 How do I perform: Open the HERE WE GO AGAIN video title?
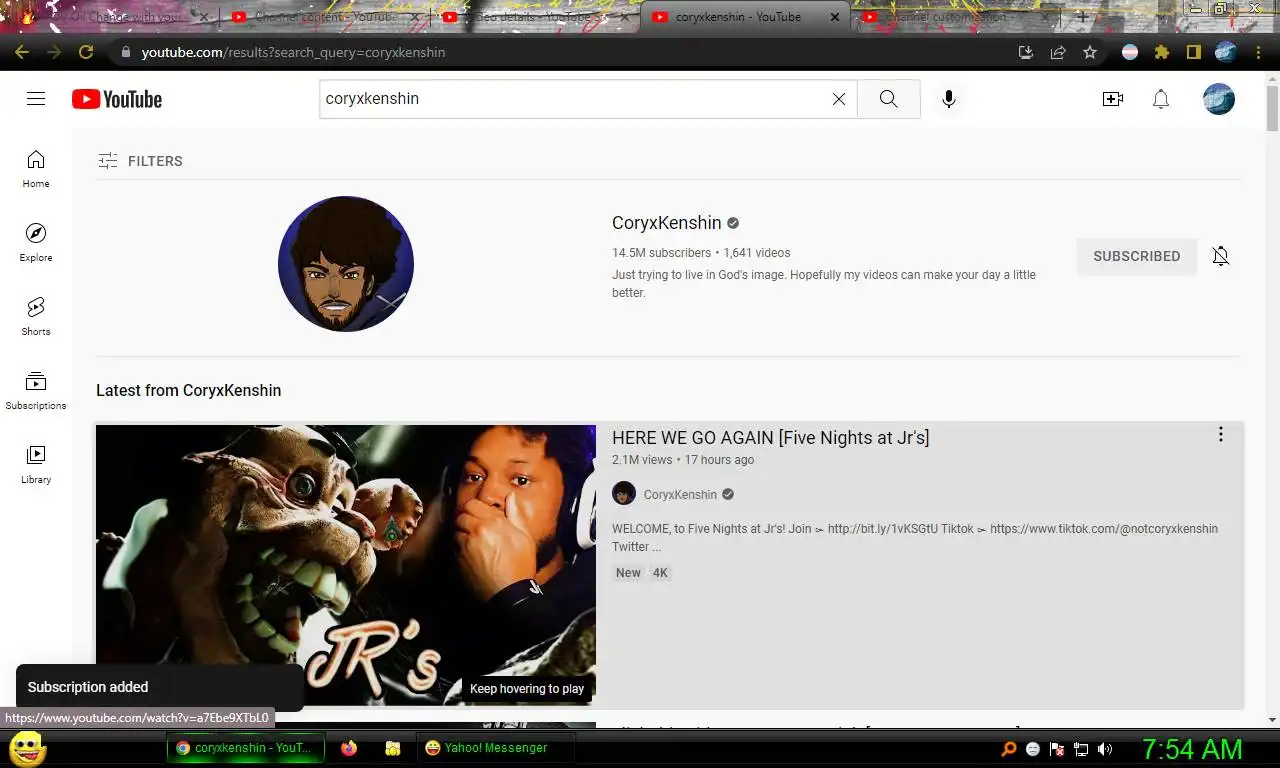[x=770, y=437]
